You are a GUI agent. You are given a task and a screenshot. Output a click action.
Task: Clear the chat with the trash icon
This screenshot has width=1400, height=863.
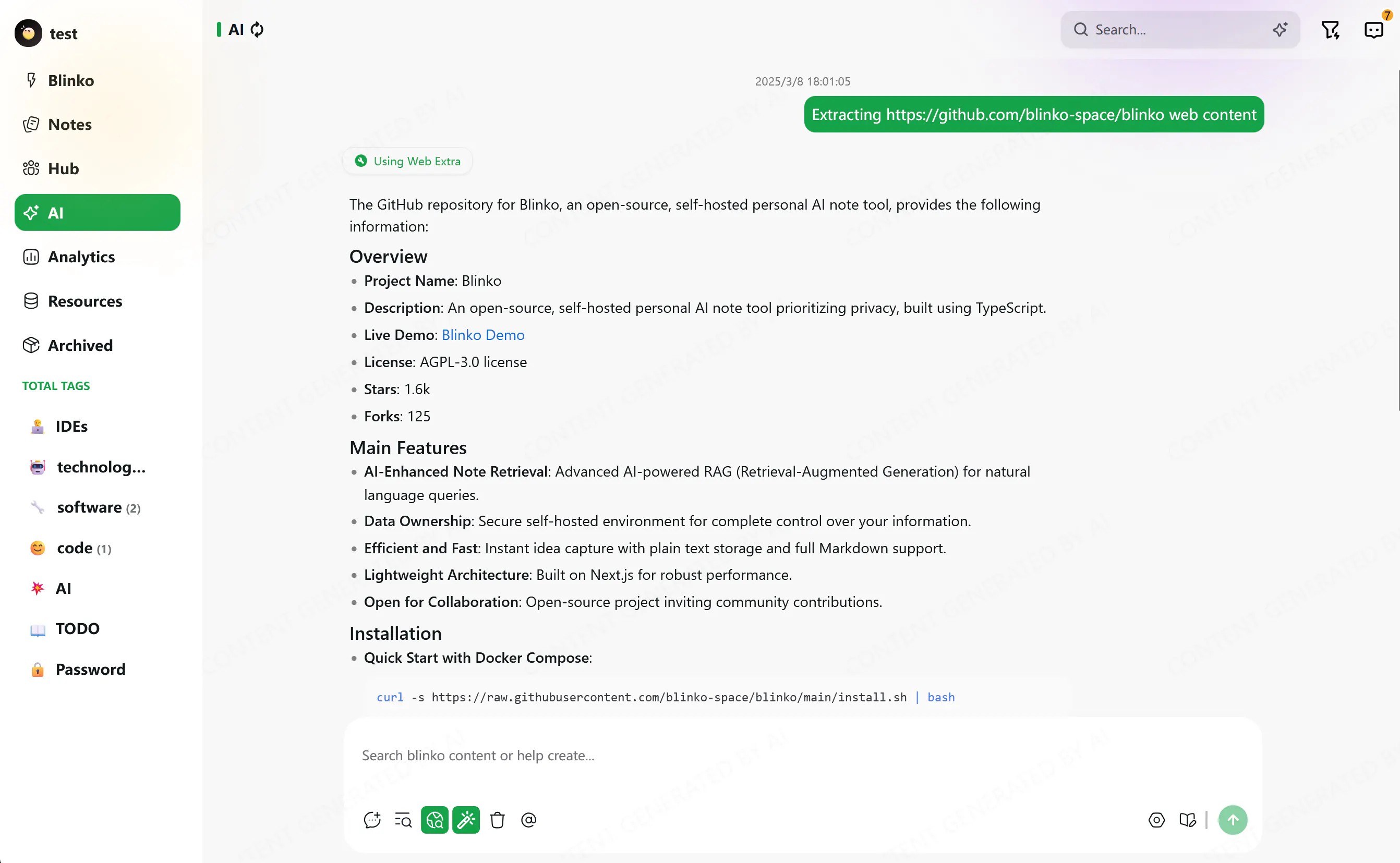coord(497,820)
